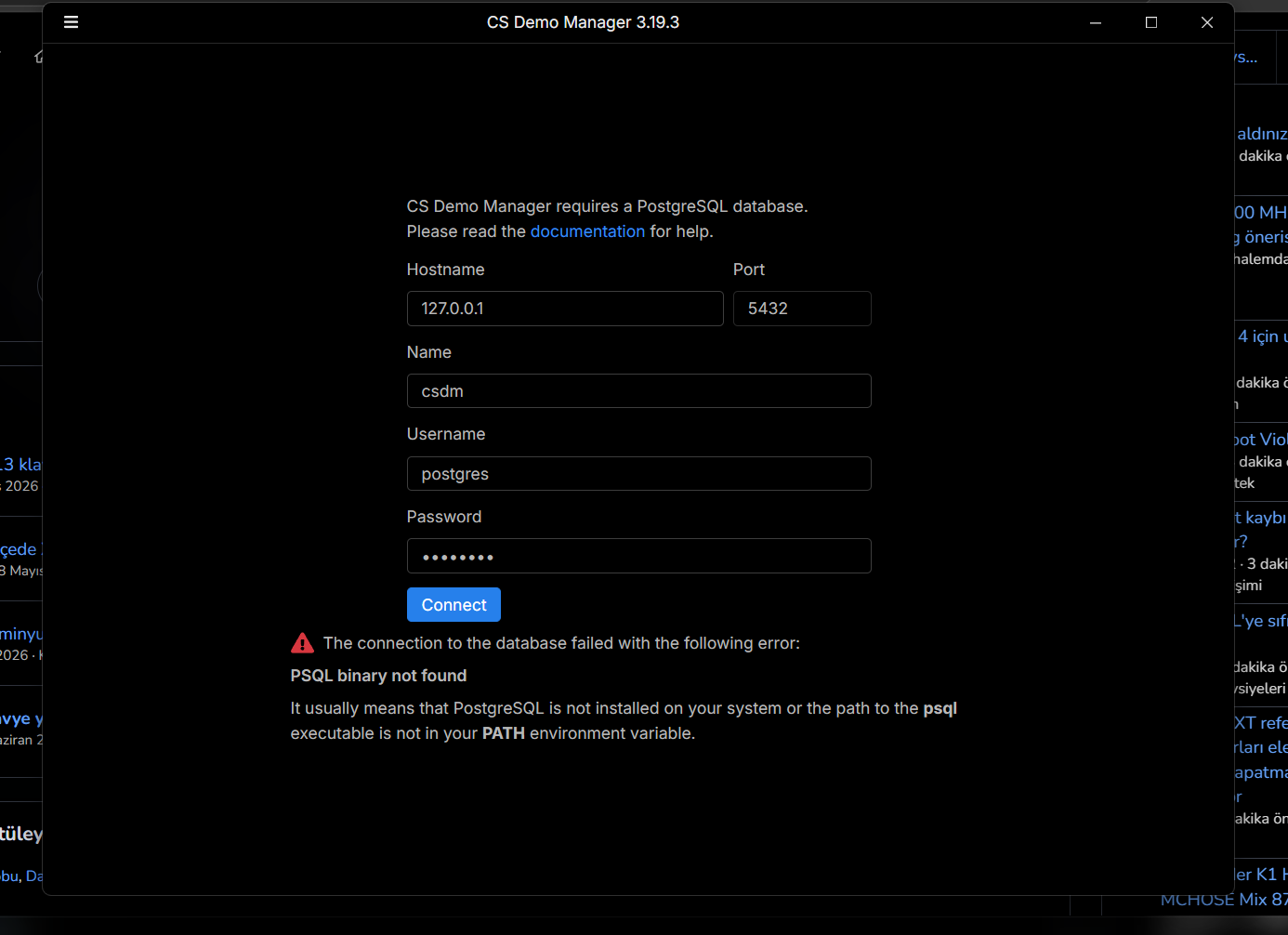Viewport: 1288px width, 935px height.
Task: Open the '4 için' thread link in background browser
Action: tap(1262, 336)
